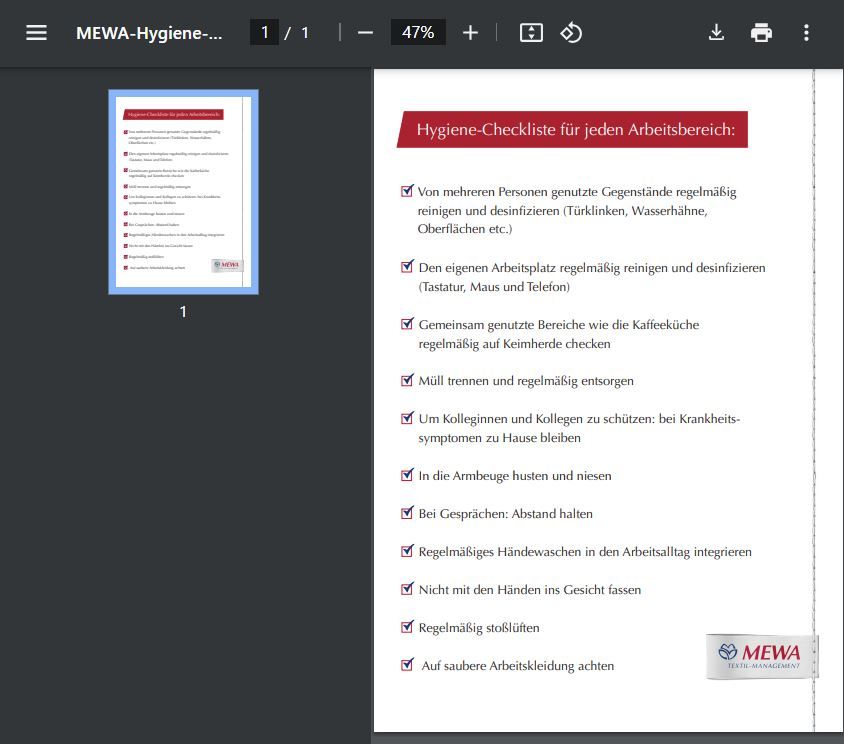Viewport: 844px width, 744px height.
Task: Select the page 1 thumbnail
Action: click(183, 192)
